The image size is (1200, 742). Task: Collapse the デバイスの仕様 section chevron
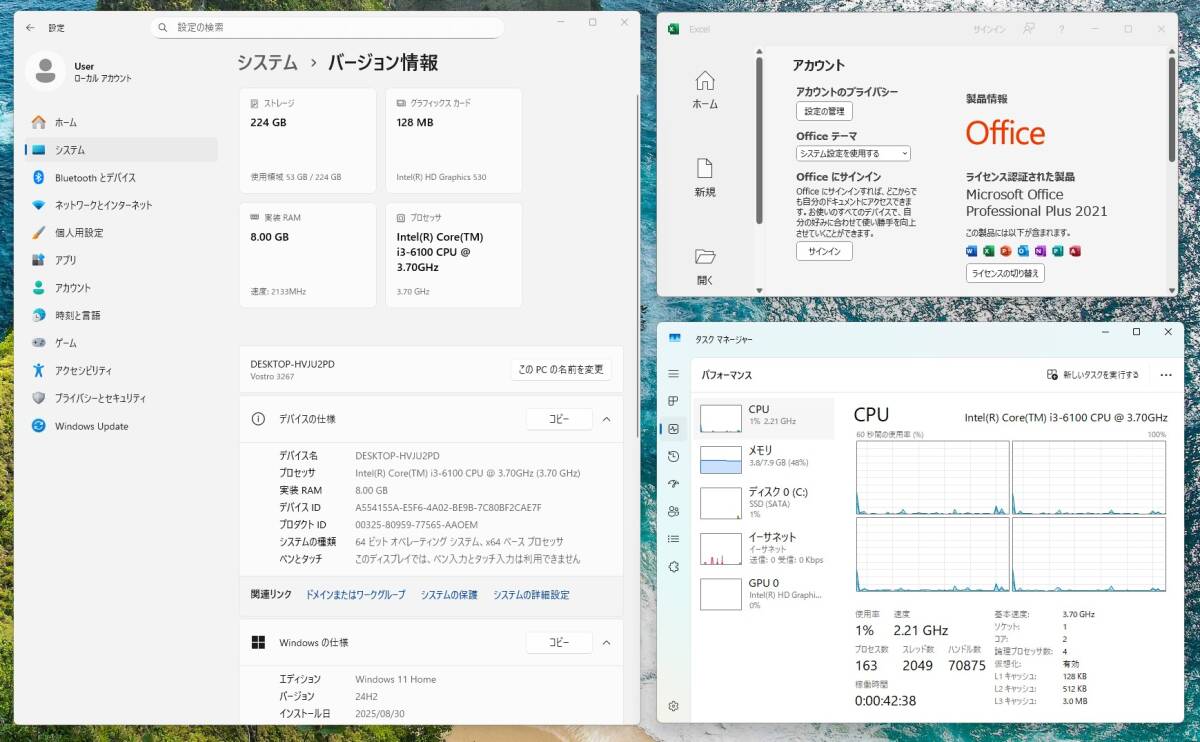point(606,419)
